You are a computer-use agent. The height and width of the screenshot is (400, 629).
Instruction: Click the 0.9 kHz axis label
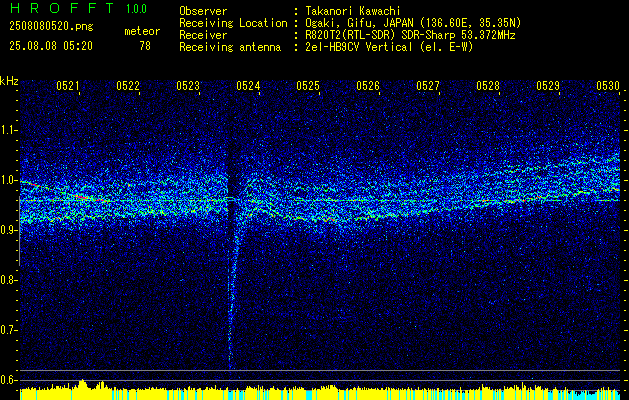tap(7, 230)
